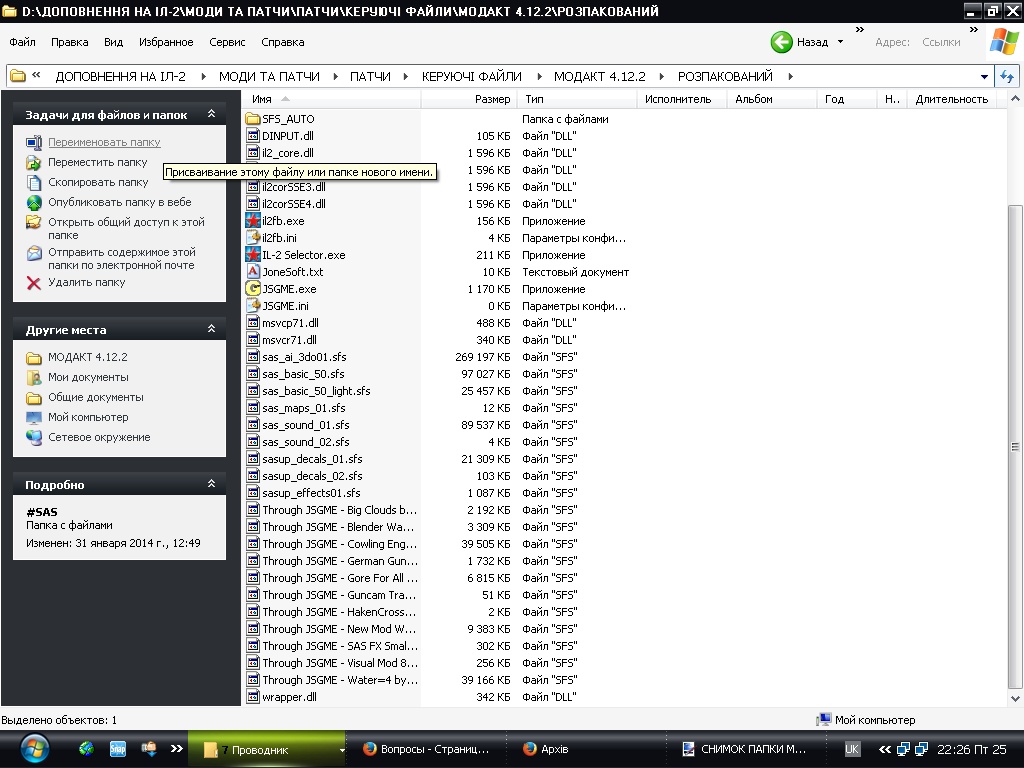This screenshot has width=1024, height=768.
Task: Open the Общие документы link
Action: [95, 397]
